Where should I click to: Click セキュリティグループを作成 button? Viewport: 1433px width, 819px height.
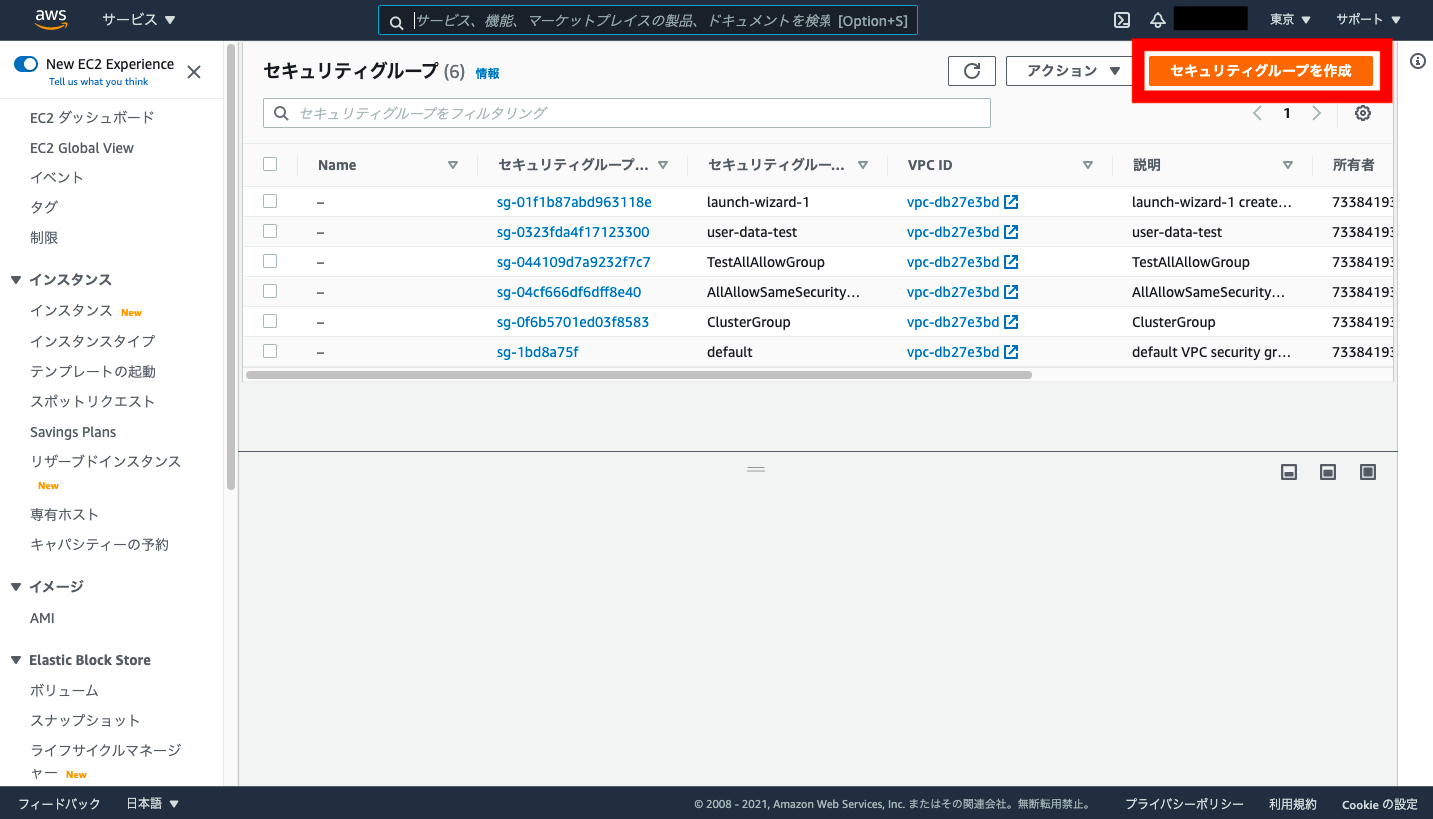[1260, 71]
